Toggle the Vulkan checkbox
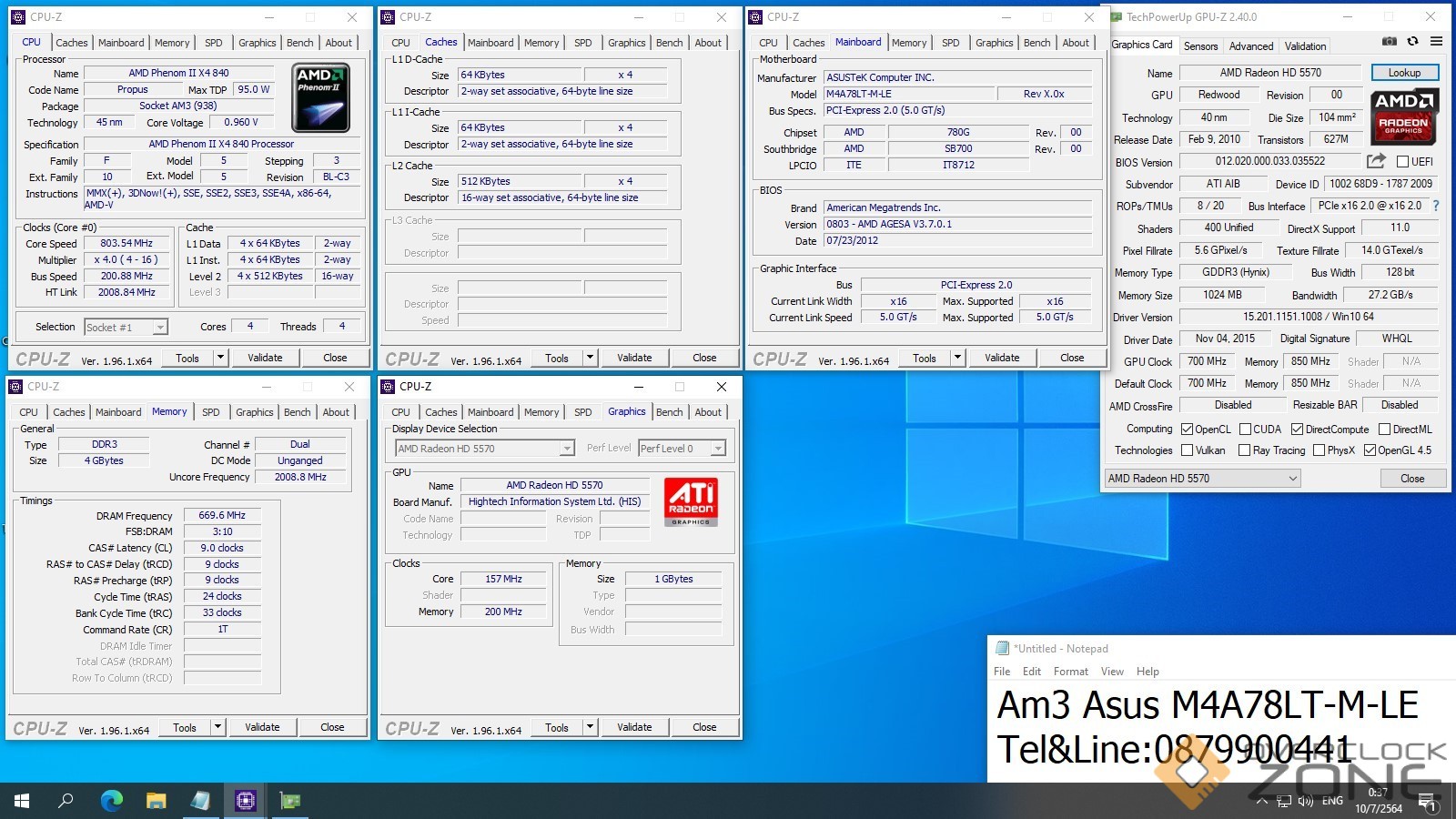This screenshot has width=1456, height=819. coord(1187,450)
